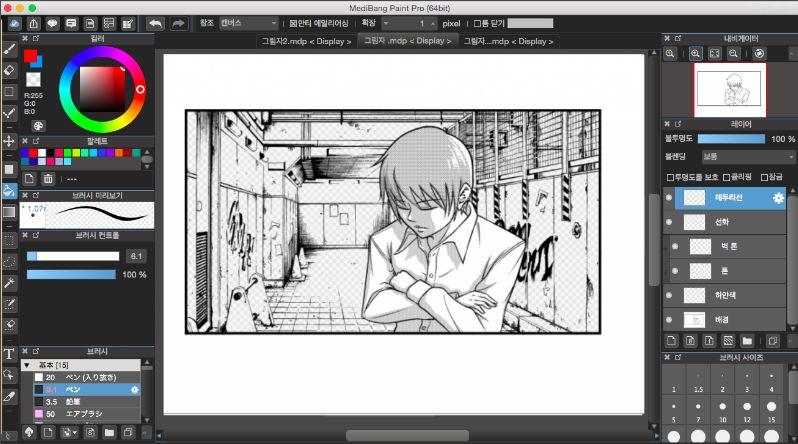The height and width of the screenshot is (444, 798).
Task: Adjust the brush opacity 100% slider
Action: click(x=71, y=274)
